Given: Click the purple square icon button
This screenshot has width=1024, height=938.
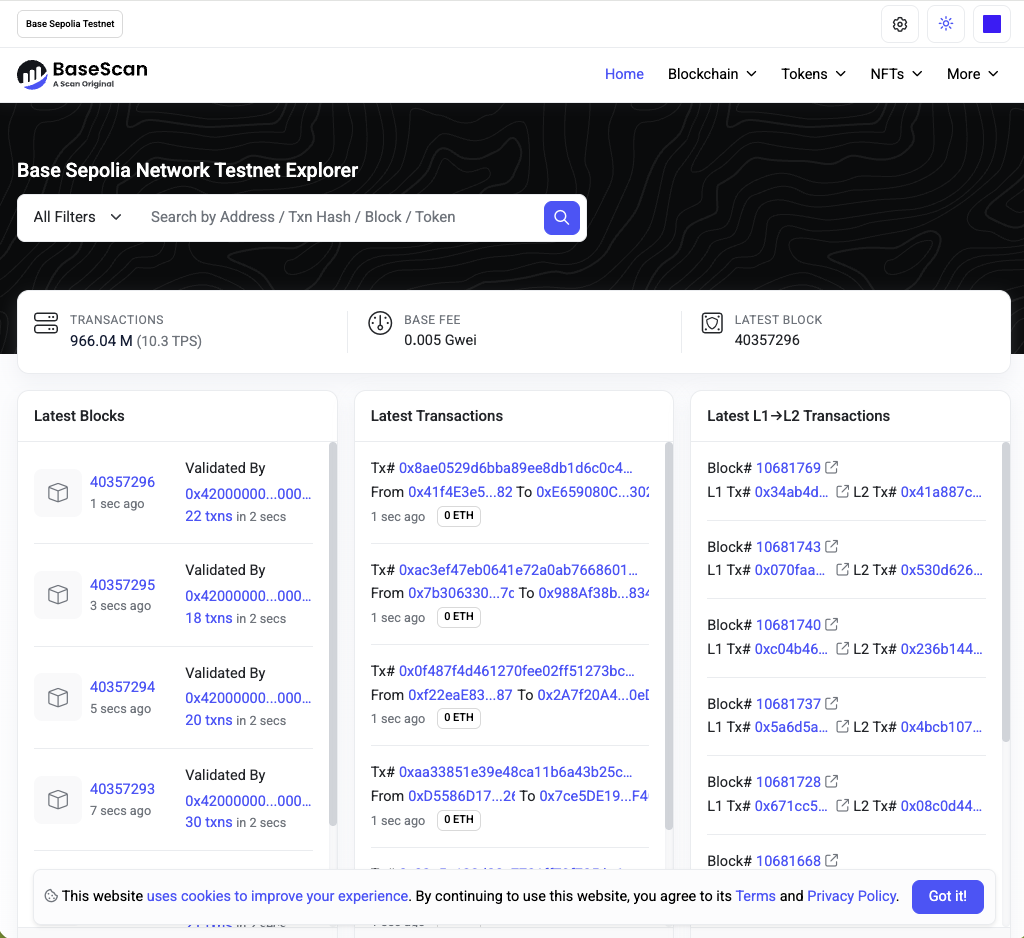Looking at the screenshot, I should point(991,24).
